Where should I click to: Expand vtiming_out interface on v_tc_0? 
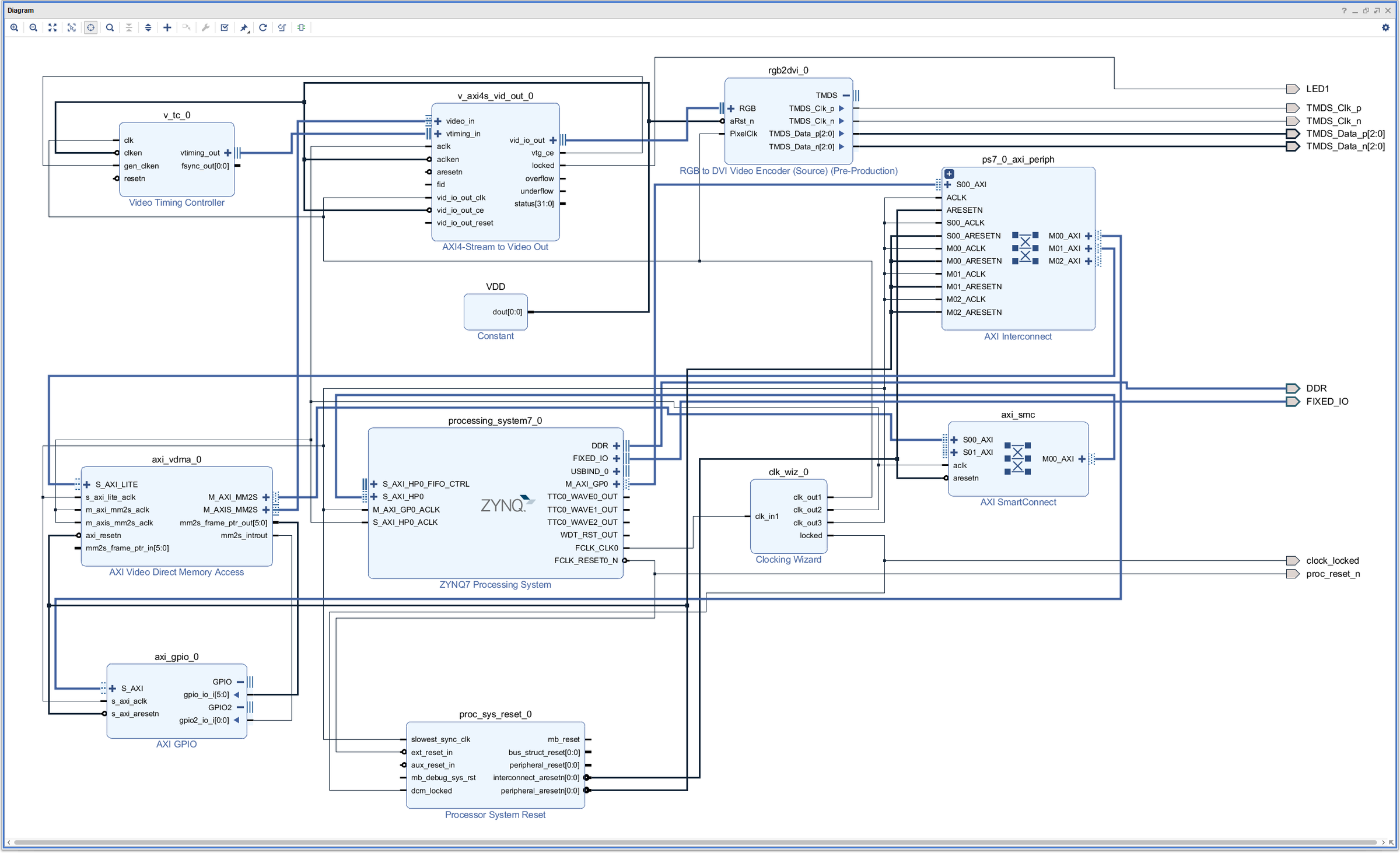tap(228, 153)
